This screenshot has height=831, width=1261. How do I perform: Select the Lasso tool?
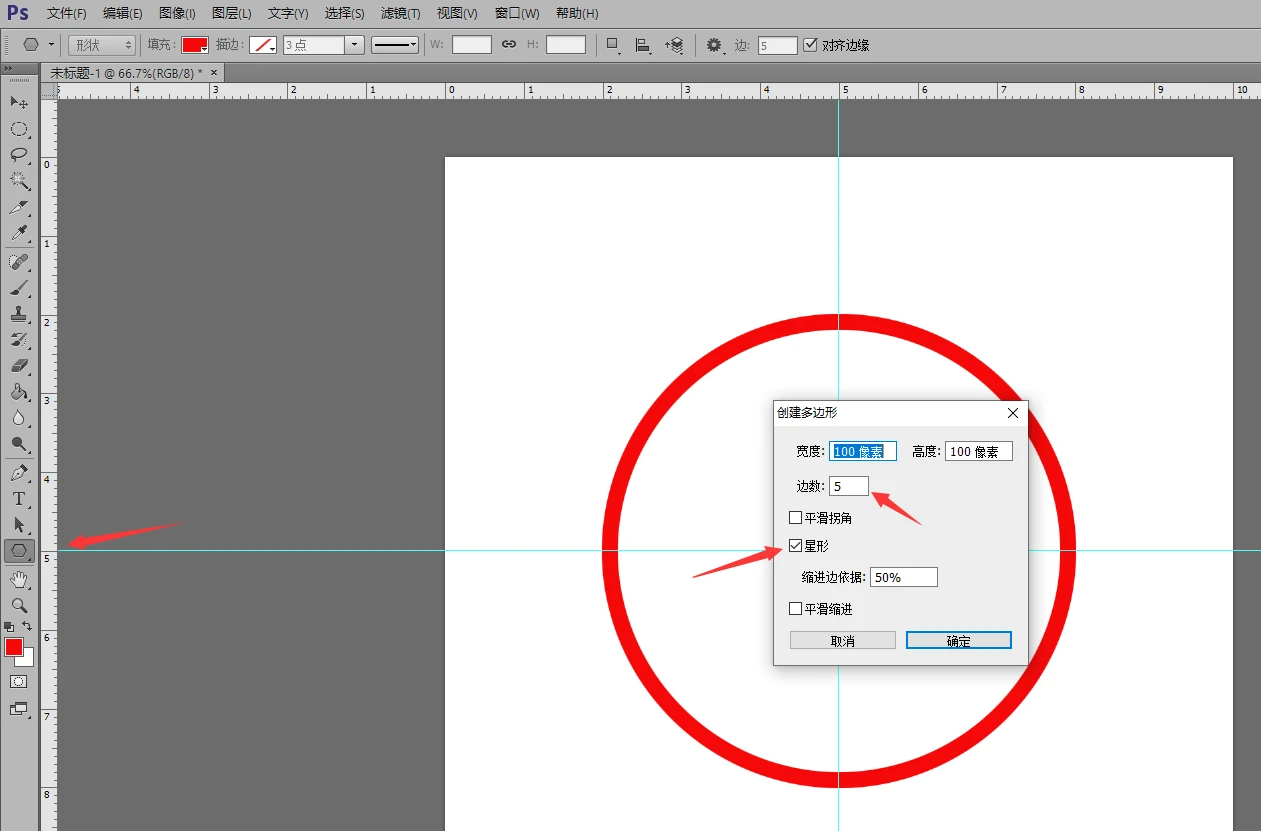(x=19, y=155)
